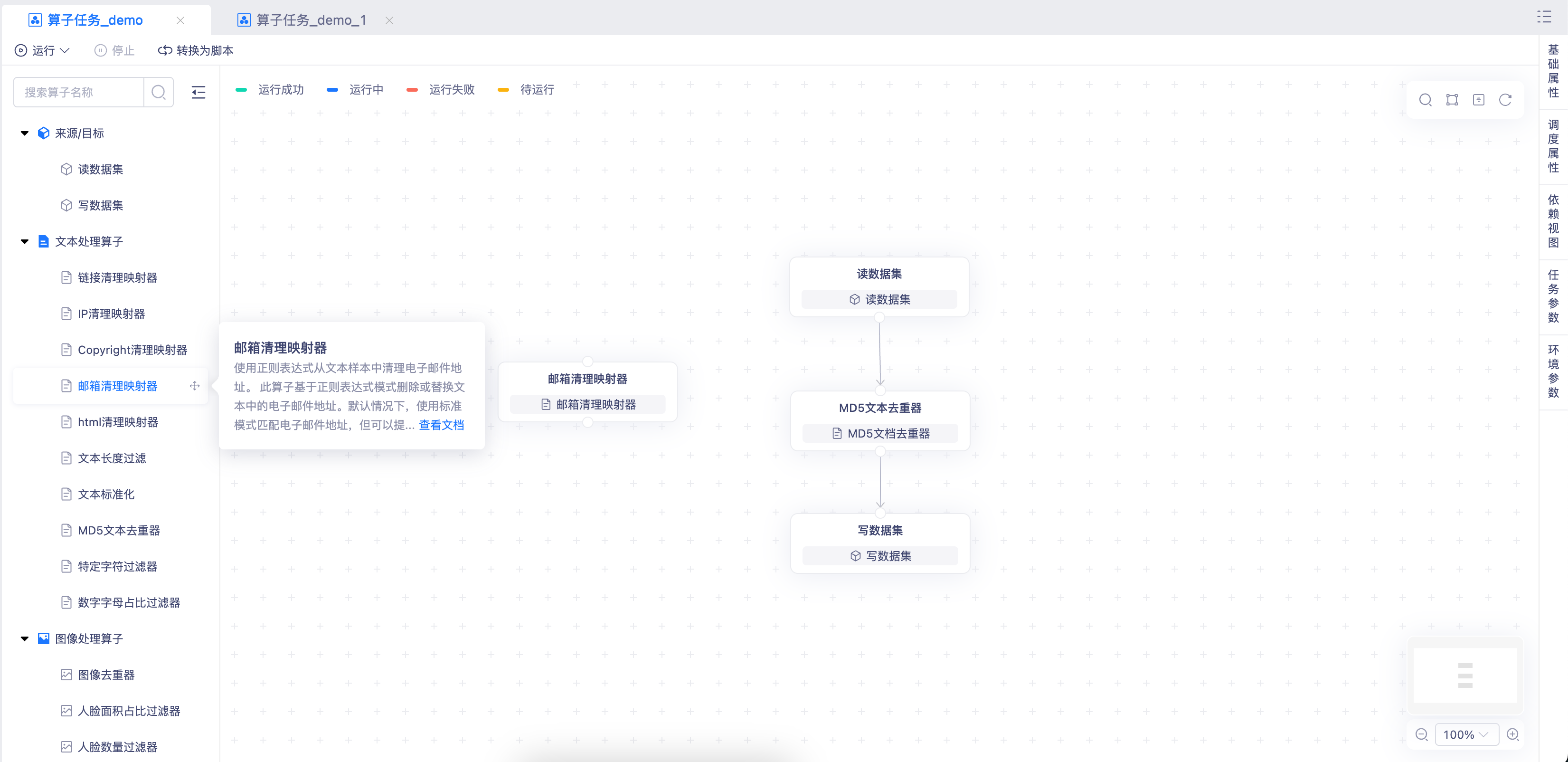The height and width of the screenshot is (762, 1568).
Task: Click the operator search button icon
Action: [x=158, y=92]
